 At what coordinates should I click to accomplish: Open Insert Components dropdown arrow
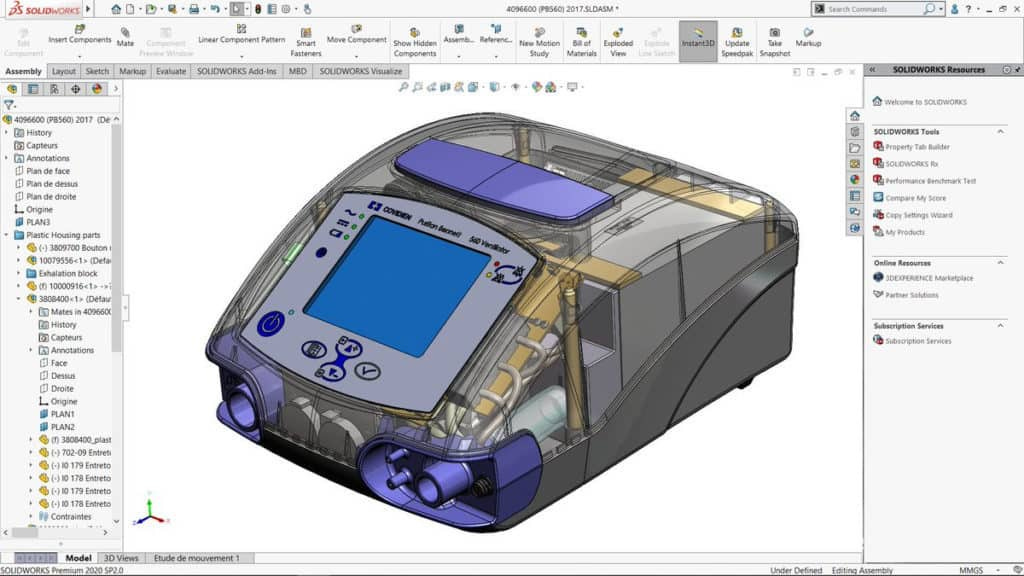[x=80, y=56]
